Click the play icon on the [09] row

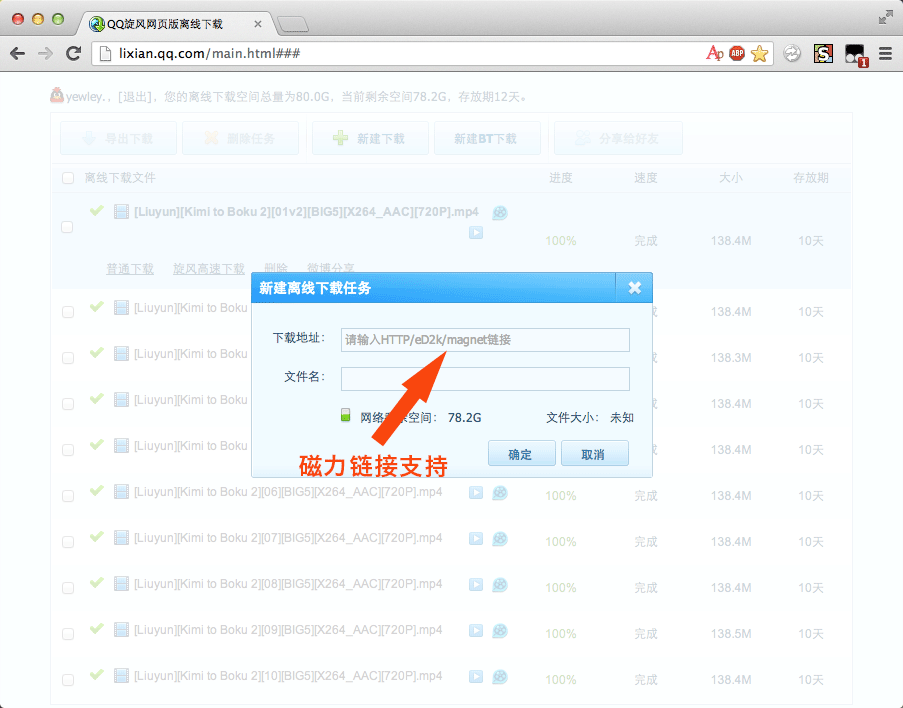coord(476,631)
